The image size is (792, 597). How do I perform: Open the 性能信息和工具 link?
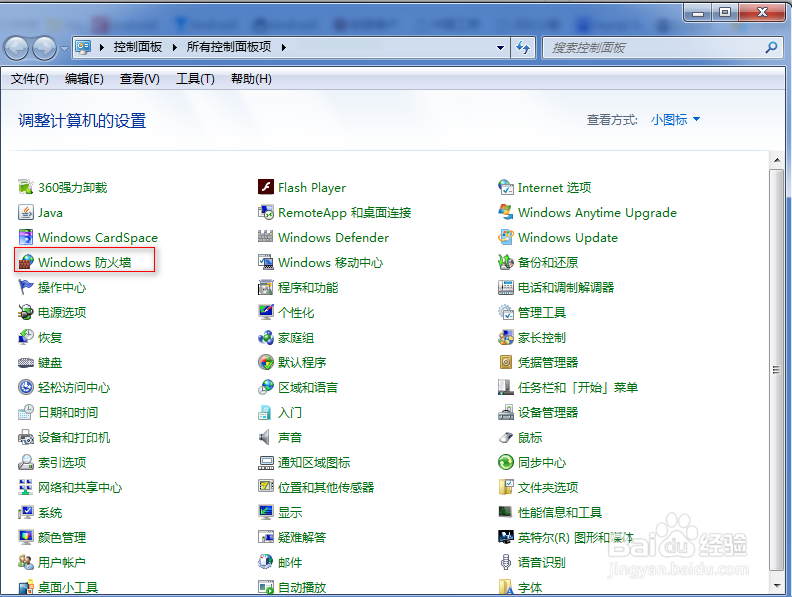(560, 513)
